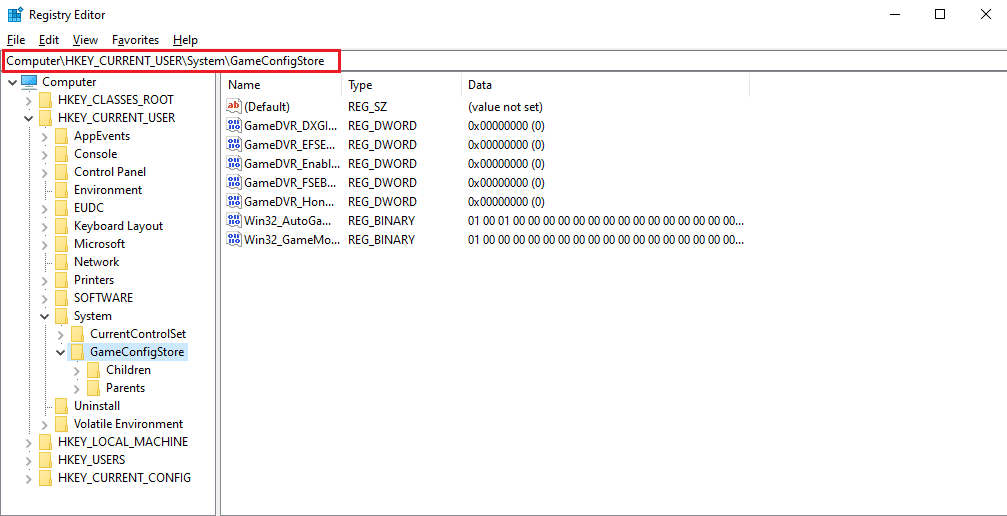The height and width of the screenshot is (516, 1007).
Task: Click the Uninstall folder icon
Action: point(61,406)
